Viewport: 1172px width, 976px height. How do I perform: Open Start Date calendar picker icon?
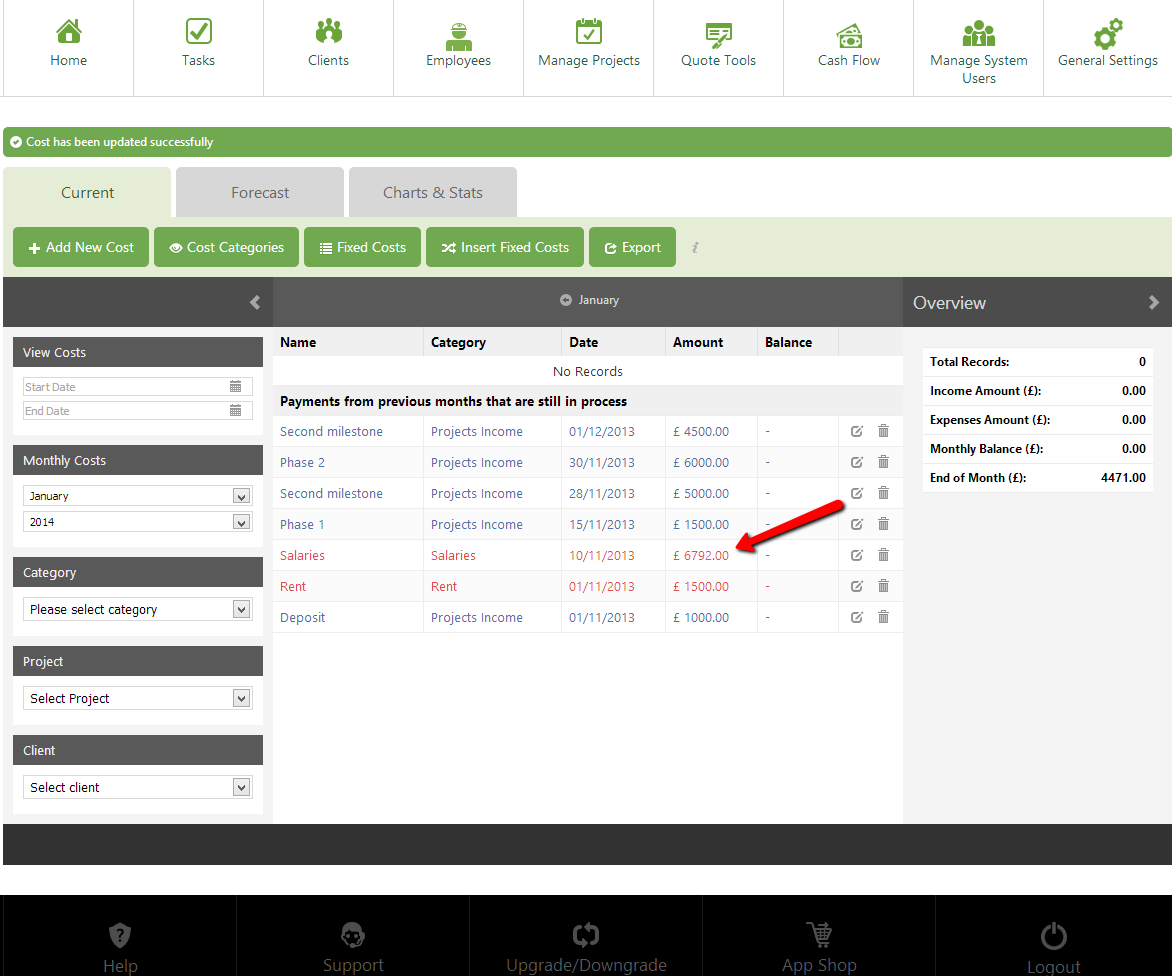(235, 386)
